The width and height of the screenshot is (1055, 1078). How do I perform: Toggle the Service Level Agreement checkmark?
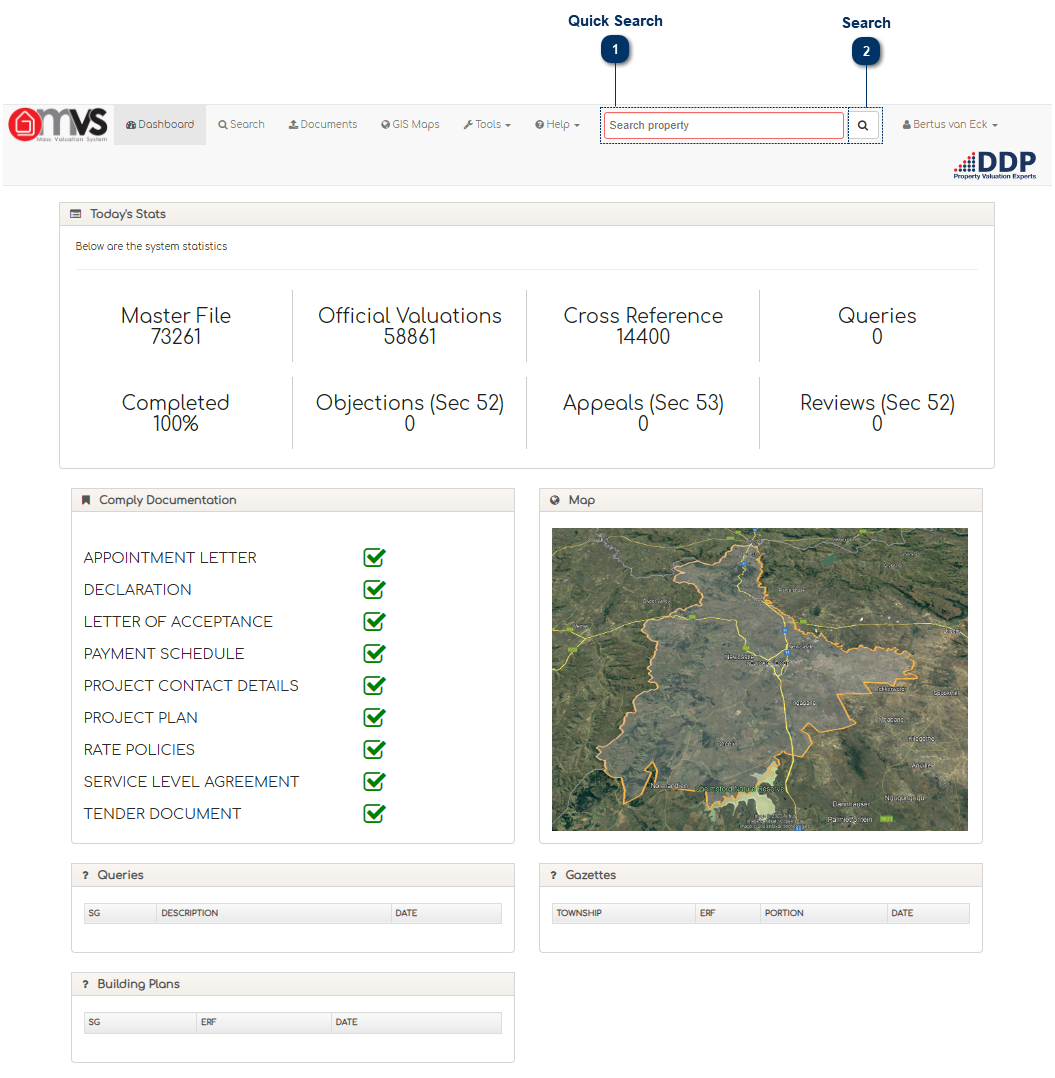[375, 781]
